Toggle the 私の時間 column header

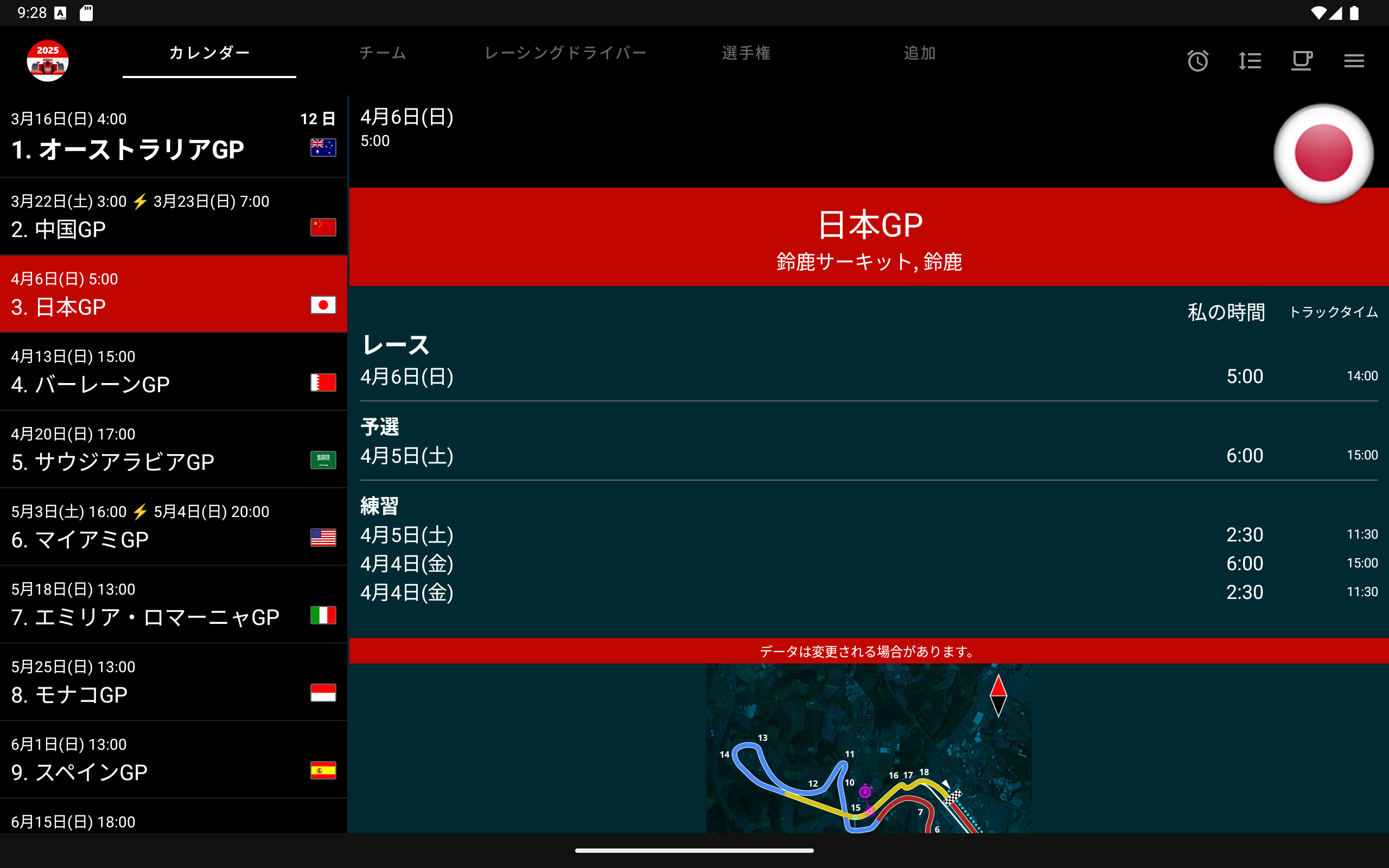click(x=1226, y=312)
